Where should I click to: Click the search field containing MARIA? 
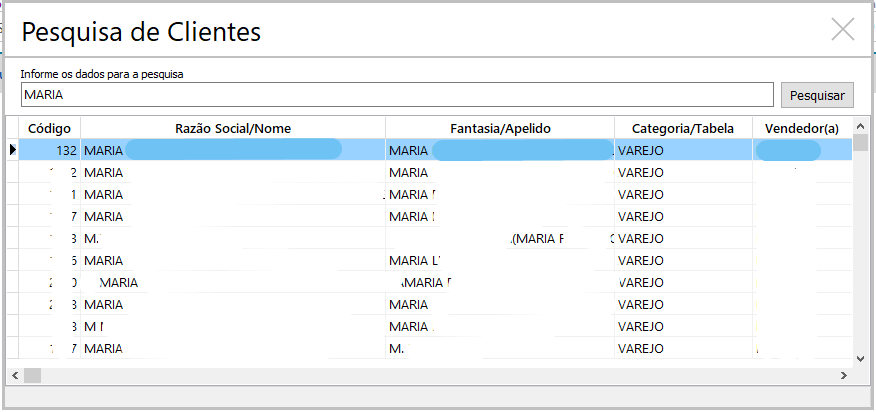pos(397,95)
